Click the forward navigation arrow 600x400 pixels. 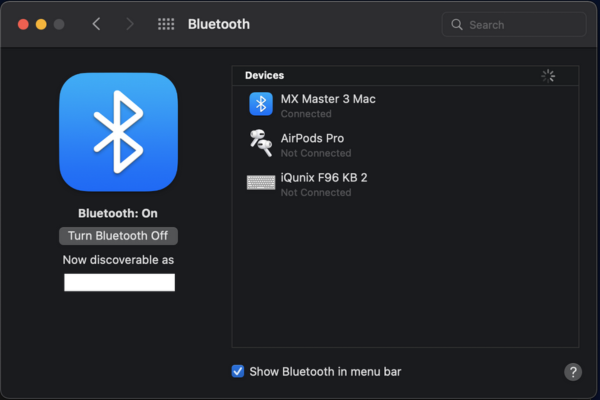pos(130,24)
